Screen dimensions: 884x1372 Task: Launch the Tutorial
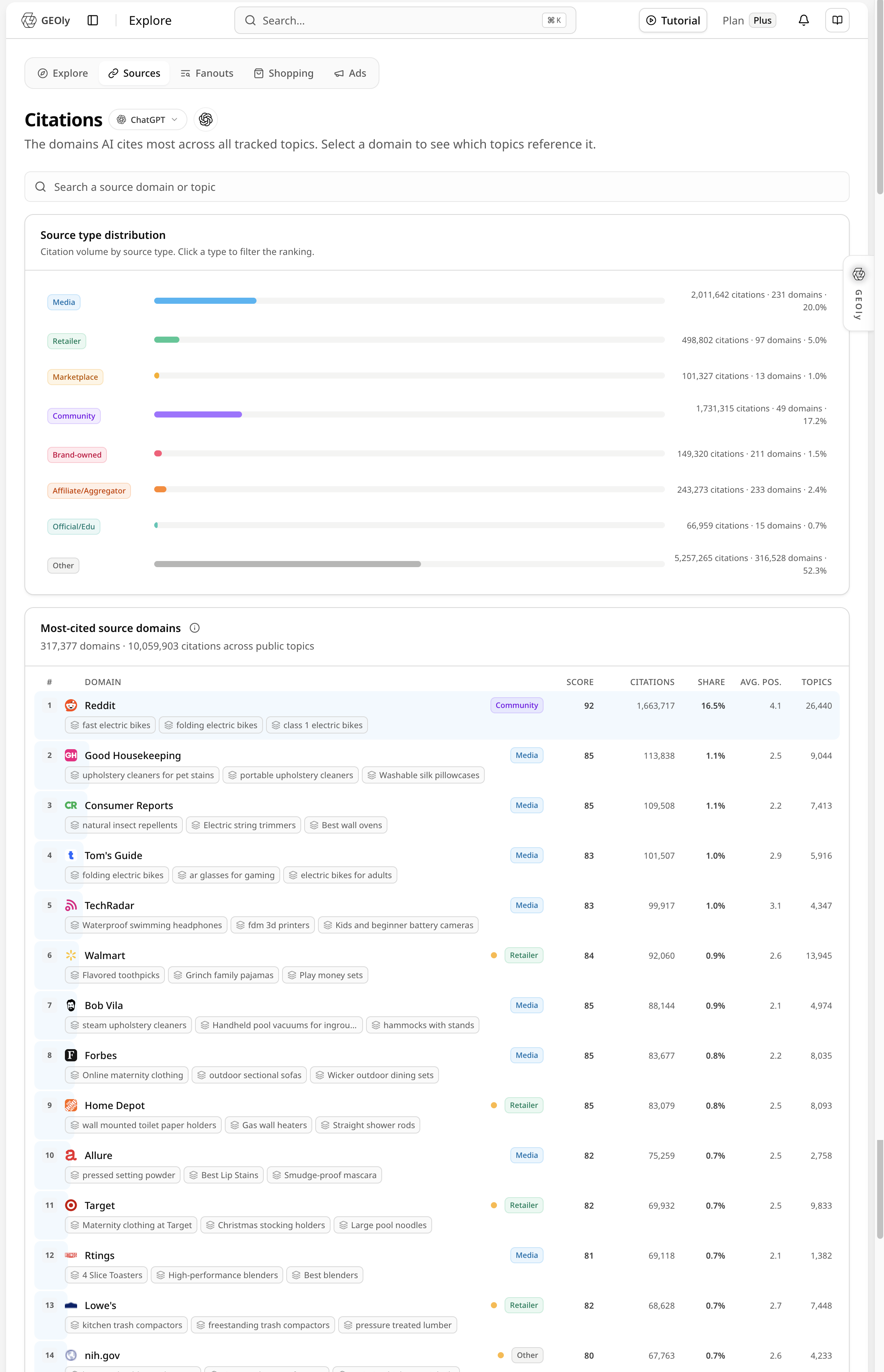tap(673, 21)
